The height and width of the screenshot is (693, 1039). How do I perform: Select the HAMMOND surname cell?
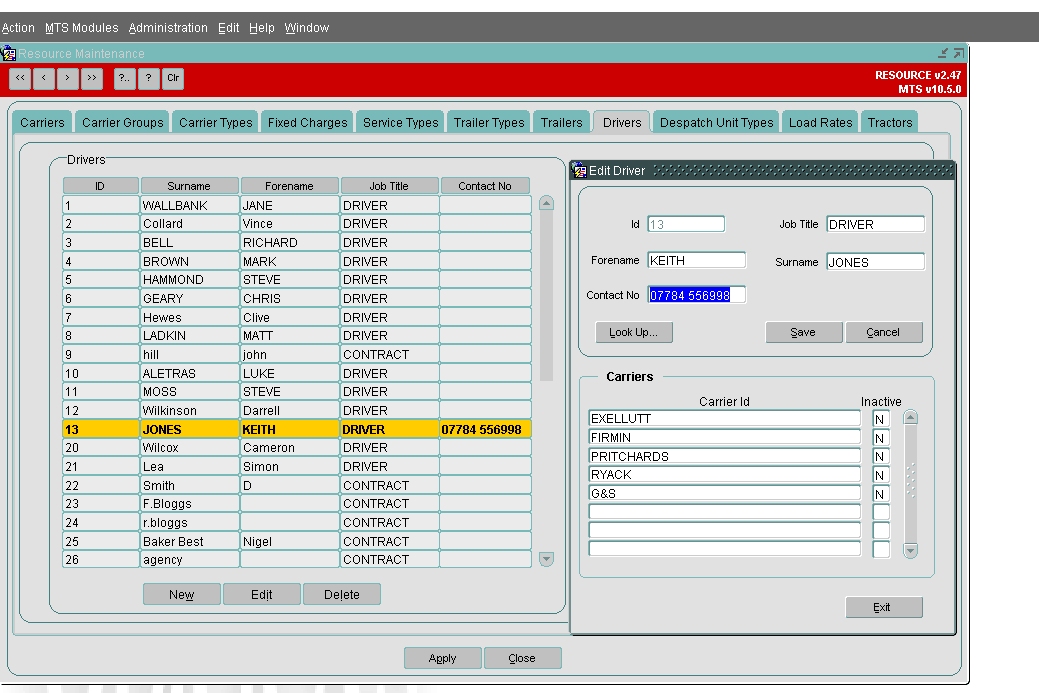[190, 280]
